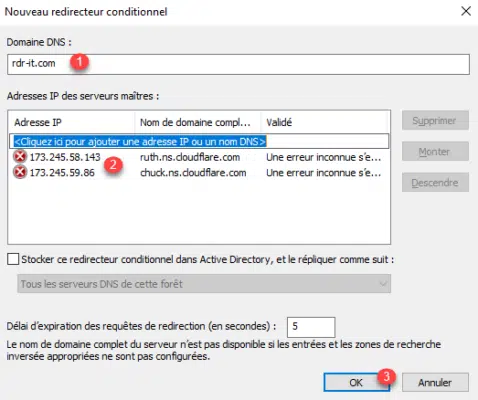Click the Nom de domaine complet column header
The image size is (478, 400).
[198, 122]
